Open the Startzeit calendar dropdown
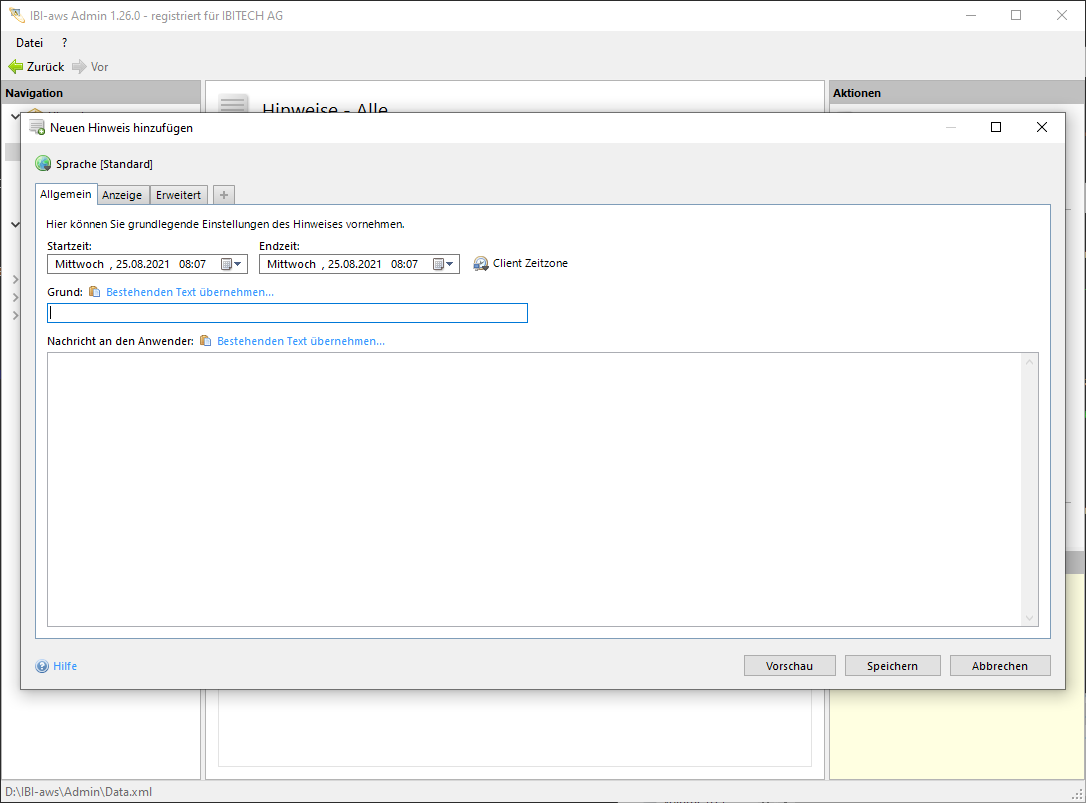The width and height of the screenshot is (1086, 803). click(232, 264)
